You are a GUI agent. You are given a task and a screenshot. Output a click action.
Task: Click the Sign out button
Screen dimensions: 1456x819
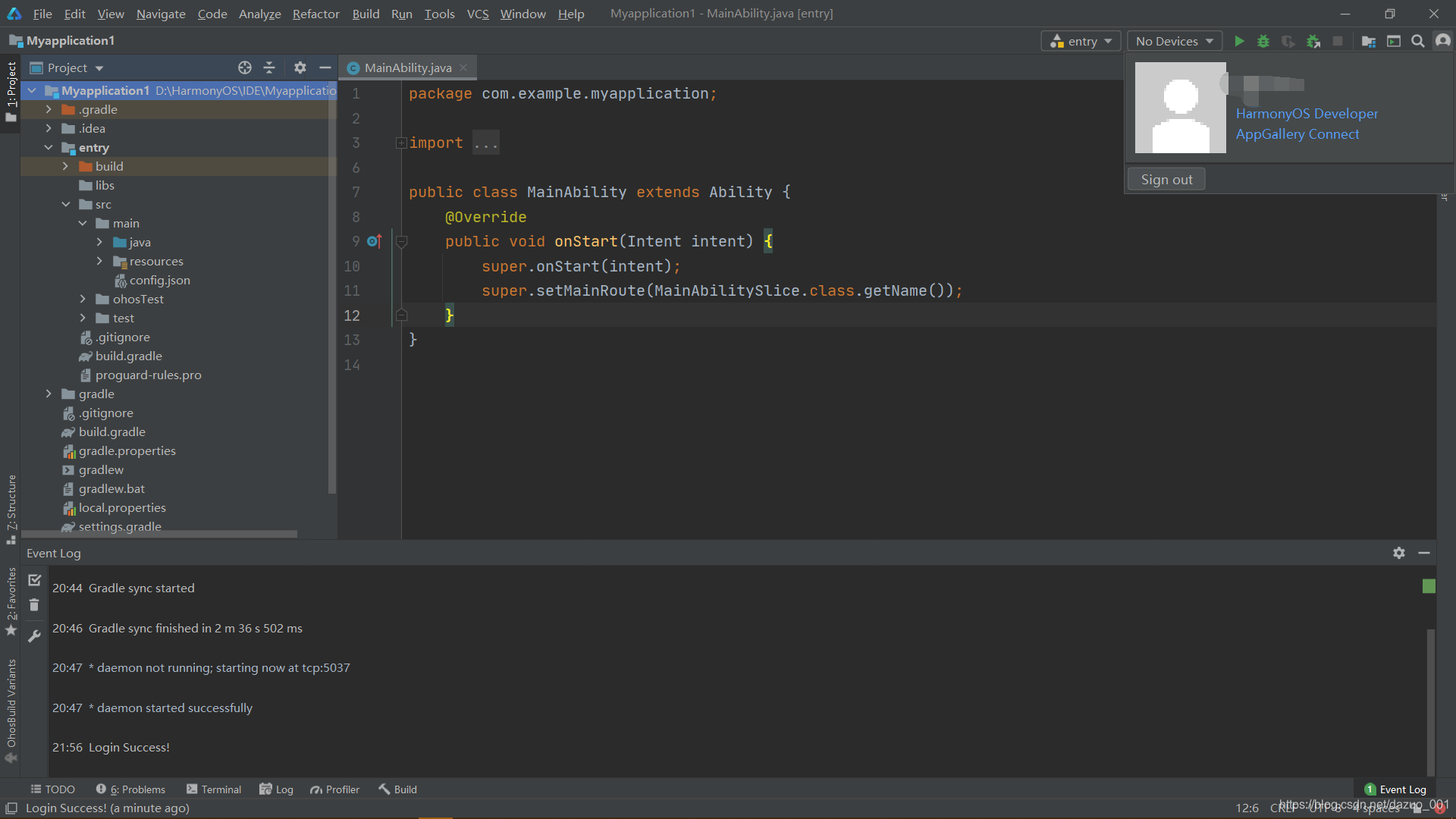click(x=1166, y=178)
